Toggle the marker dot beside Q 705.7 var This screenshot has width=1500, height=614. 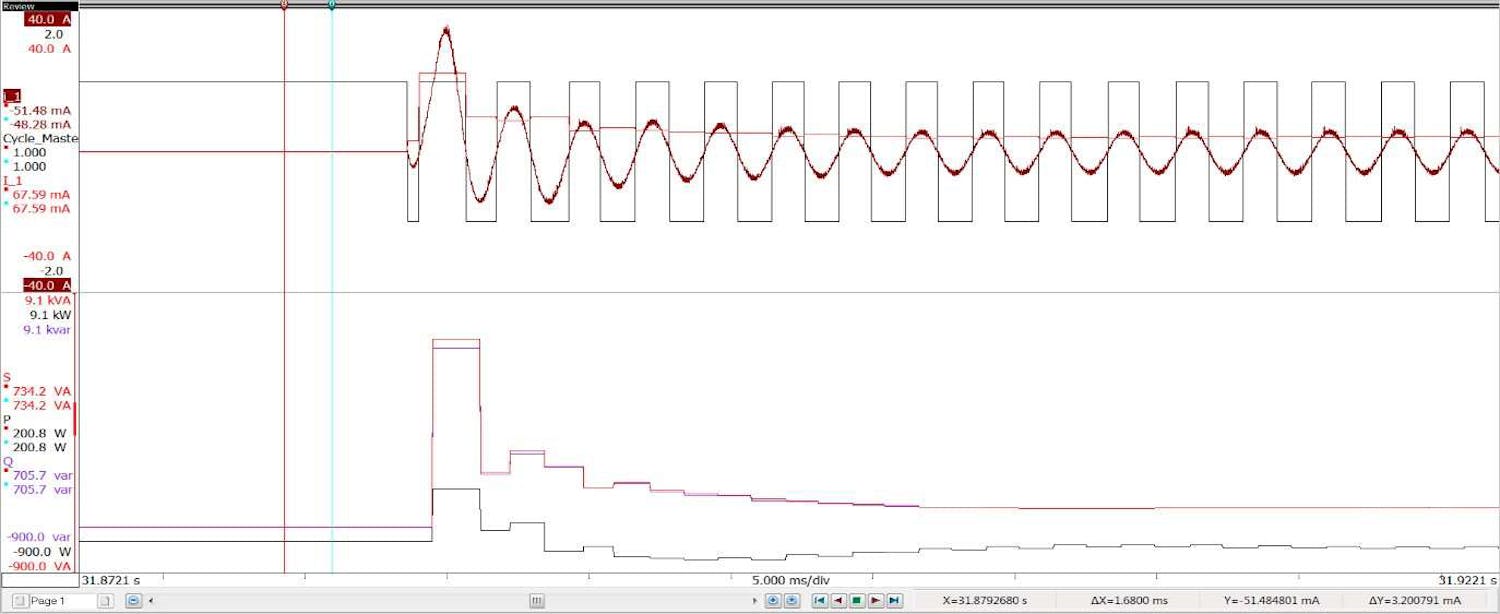[7, 468]
